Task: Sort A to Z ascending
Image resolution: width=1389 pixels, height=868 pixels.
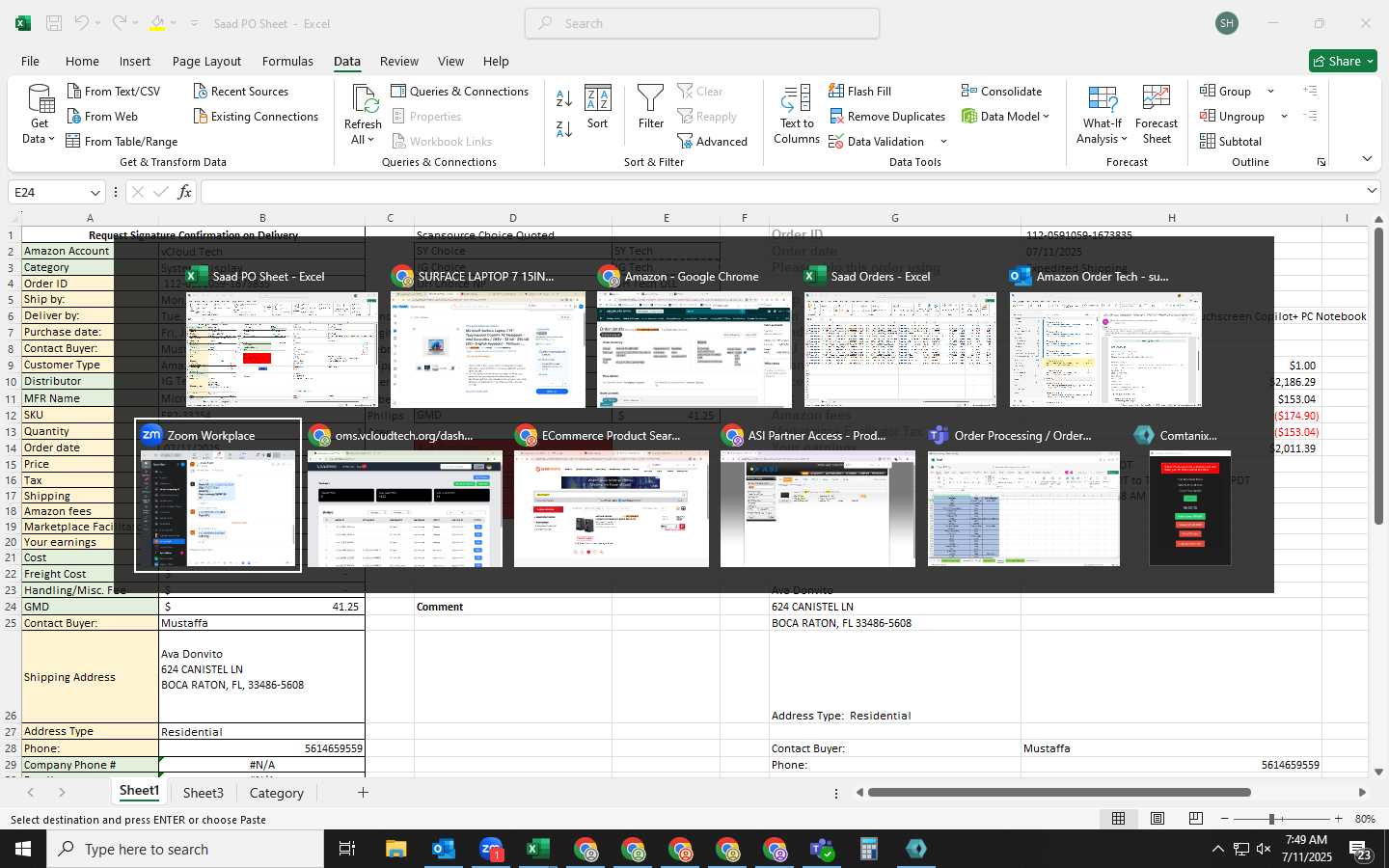Action: click(x=564, y=98)
